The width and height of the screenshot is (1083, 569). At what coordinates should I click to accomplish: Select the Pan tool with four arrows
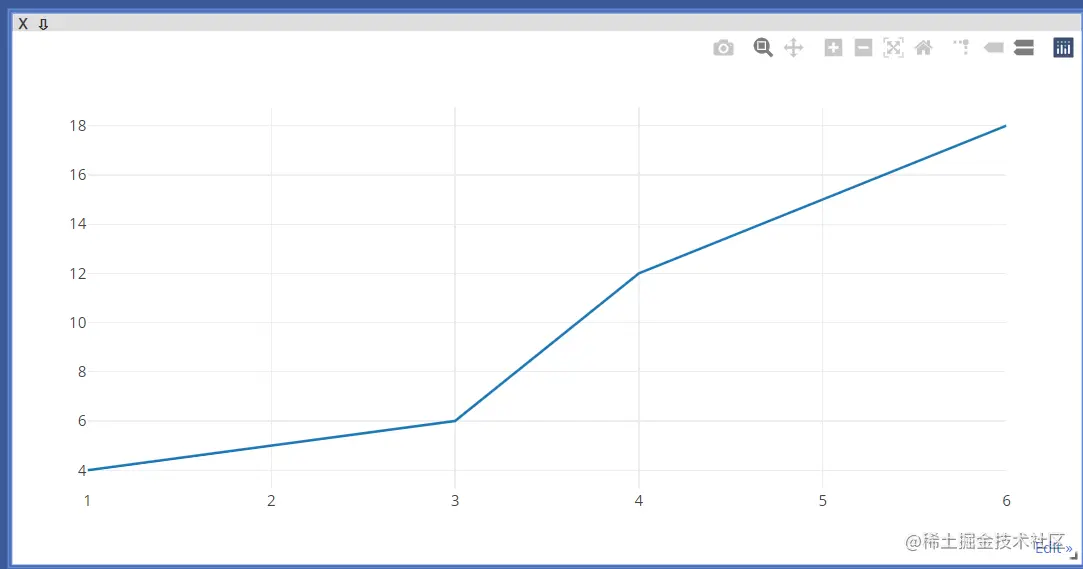(794, 48)
